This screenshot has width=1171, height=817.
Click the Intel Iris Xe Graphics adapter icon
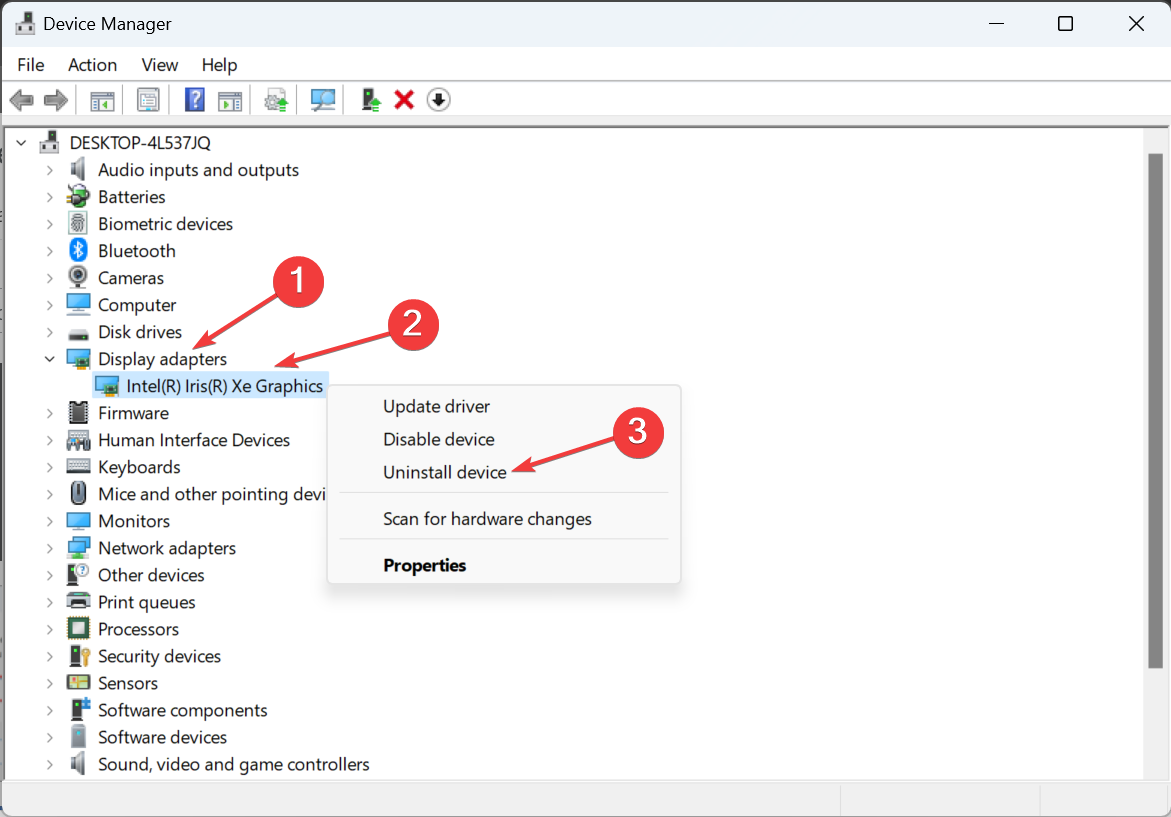pos(108,386)
